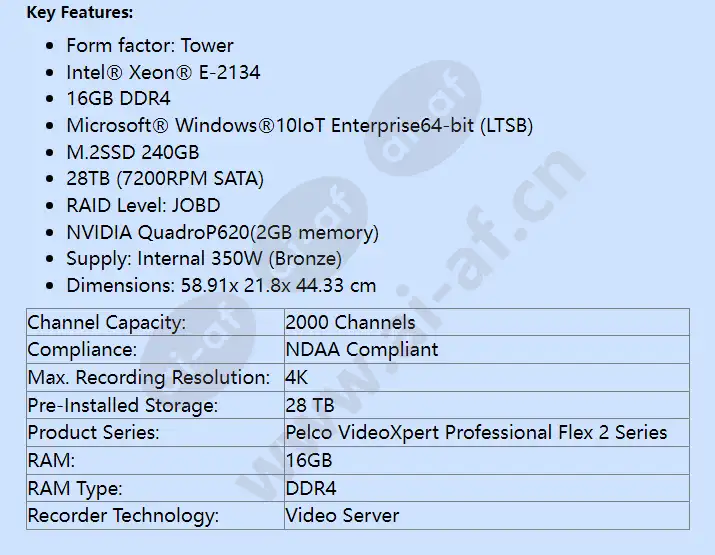Click the 'RAM Type:' label cell
Image resolution: width=715 pixels, height=555 pixels.
click(155, 488)
